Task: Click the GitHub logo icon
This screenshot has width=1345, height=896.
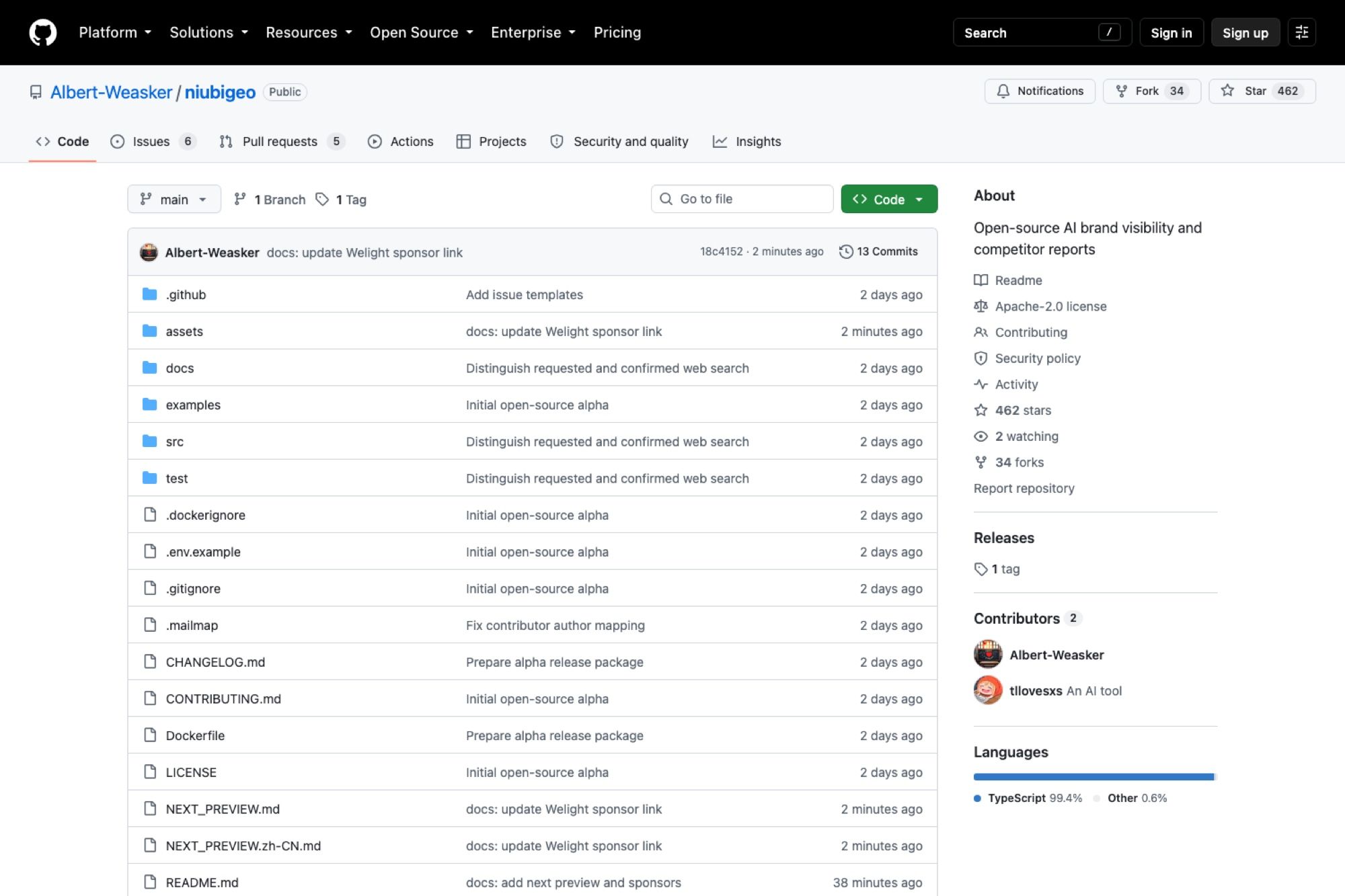Action: point(43,32)
